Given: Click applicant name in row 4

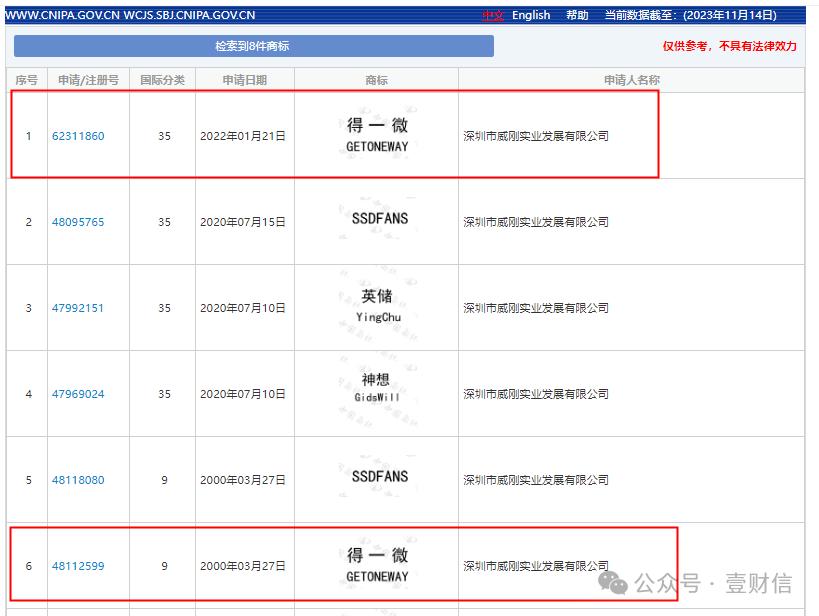Looking at the screenshot, I should click(536, 394).
